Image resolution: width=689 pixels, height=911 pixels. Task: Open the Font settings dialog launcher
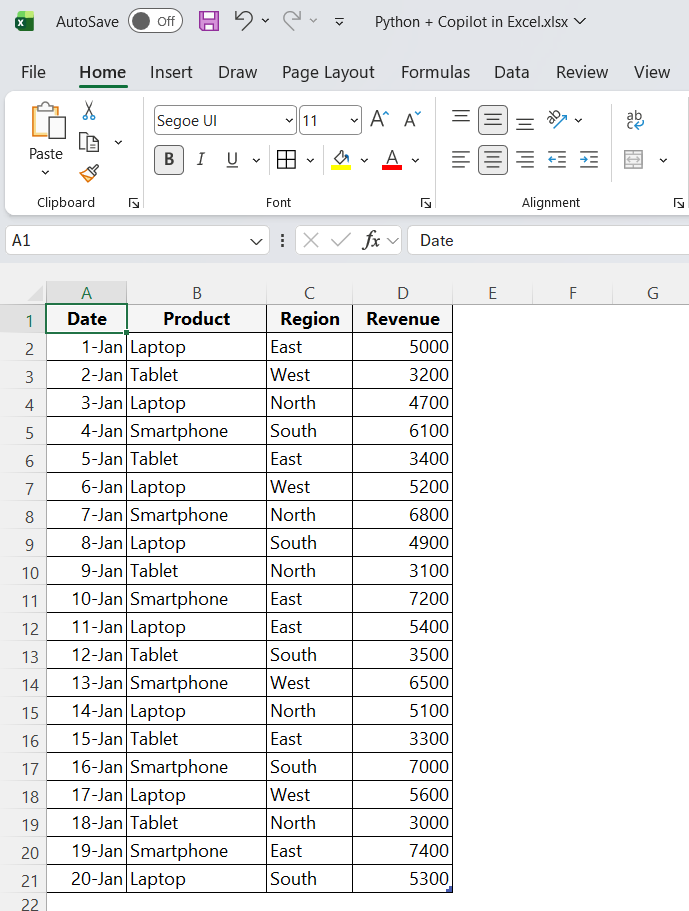[x=426, y=203]
